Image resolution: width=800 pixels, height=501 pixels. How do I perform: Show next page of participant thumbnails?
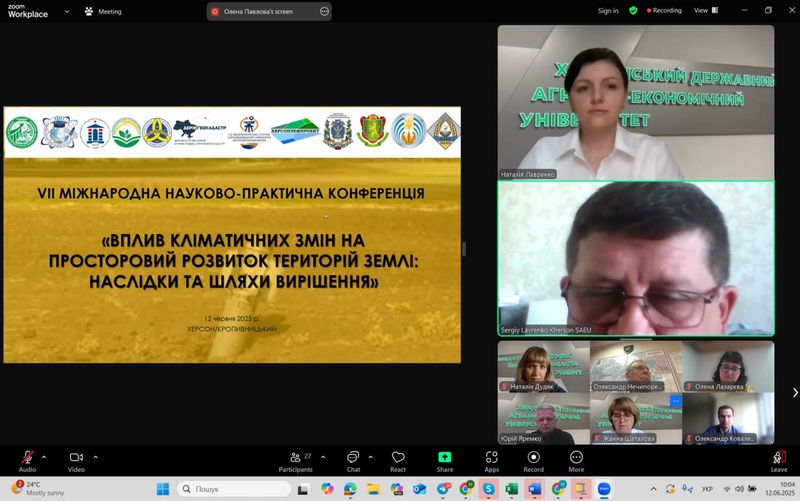pyautogui.click(x=794, y=393)
